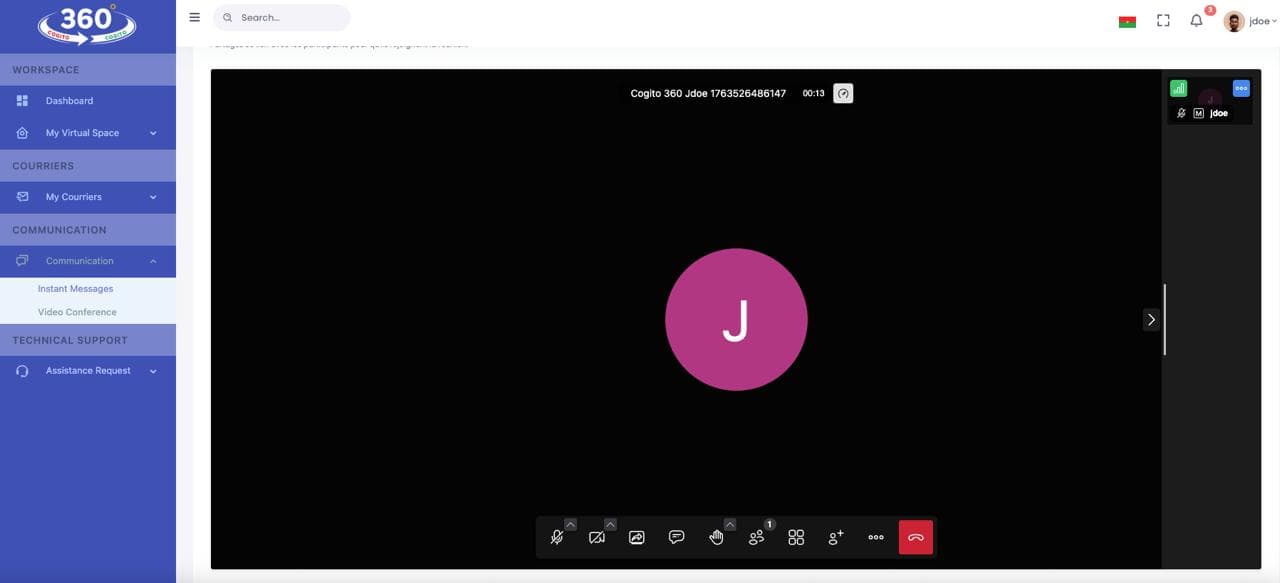
Task: Open audio options arrow above microphone
Action: (570, 524)
